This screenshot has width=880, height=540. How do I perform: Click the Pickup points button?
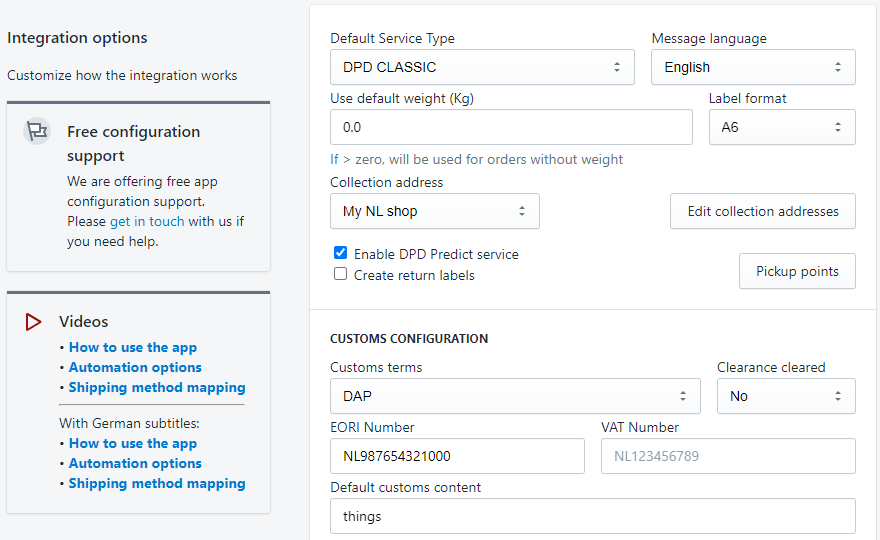click(x=797, y=271)
